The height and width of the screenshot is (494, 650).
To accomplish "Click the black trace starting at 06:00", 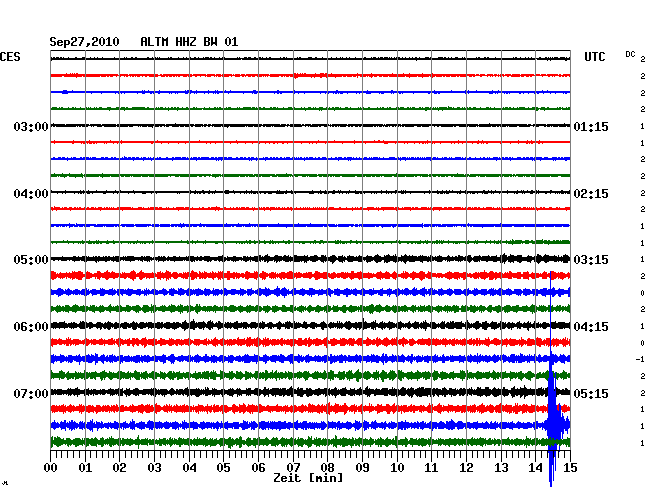I will (x=310, y=325).
